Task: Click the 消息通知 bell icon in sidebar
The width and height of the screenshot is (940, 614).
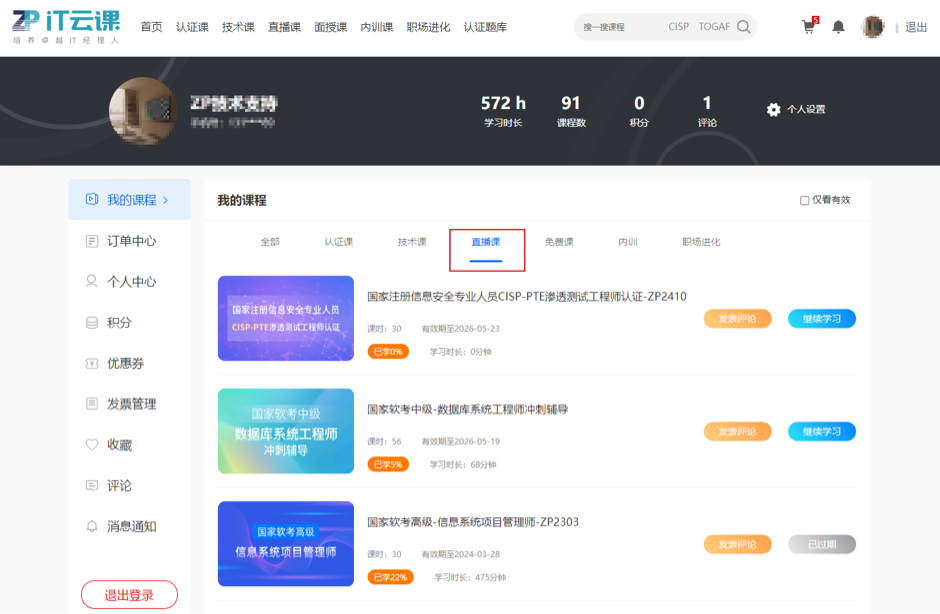Action: 91,526
